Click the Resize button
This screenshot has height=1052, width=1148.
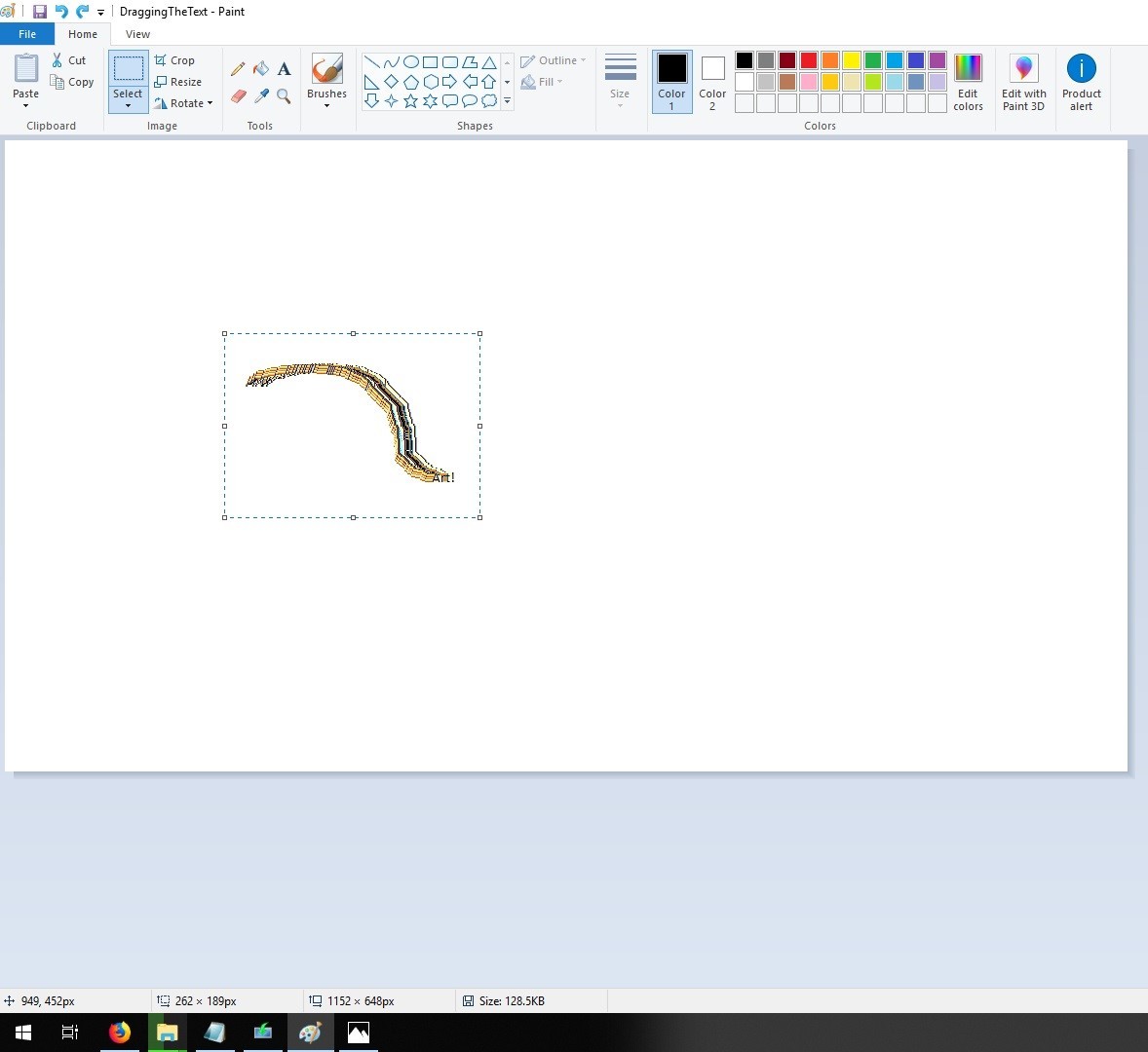[177, 82]
